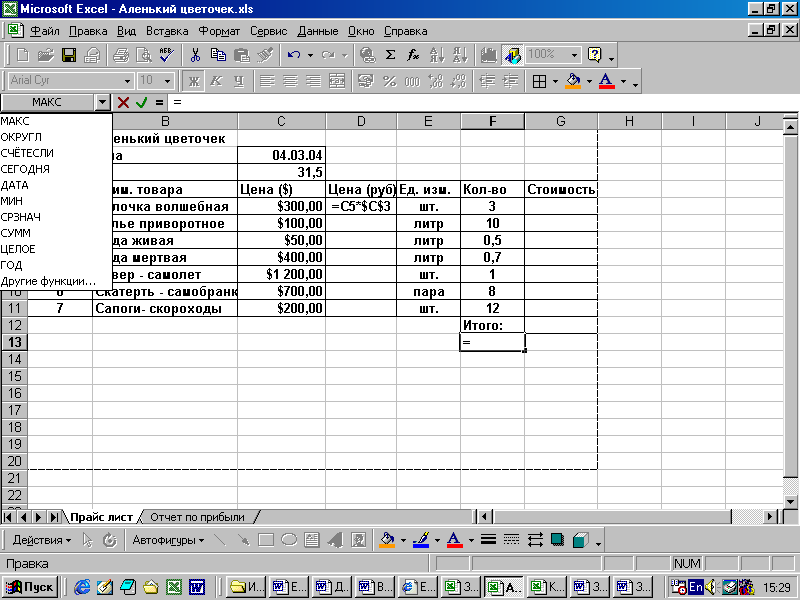Open borders style dropdown arrow
Screen dimensions: 800x600
[x=555, y=82]
